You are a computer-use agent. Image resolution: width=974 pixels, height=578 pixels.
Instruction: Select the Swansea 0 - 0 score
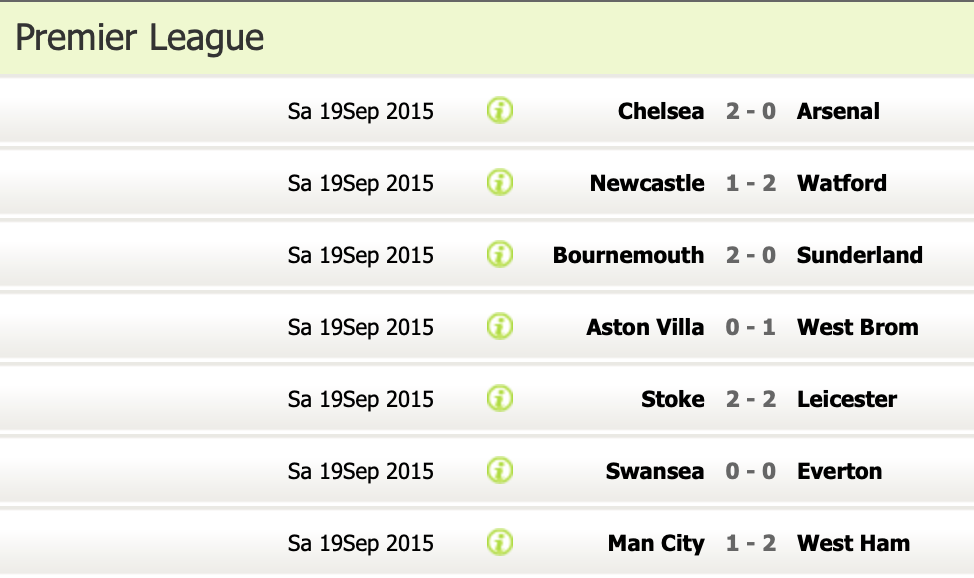[x=751, y=471]
